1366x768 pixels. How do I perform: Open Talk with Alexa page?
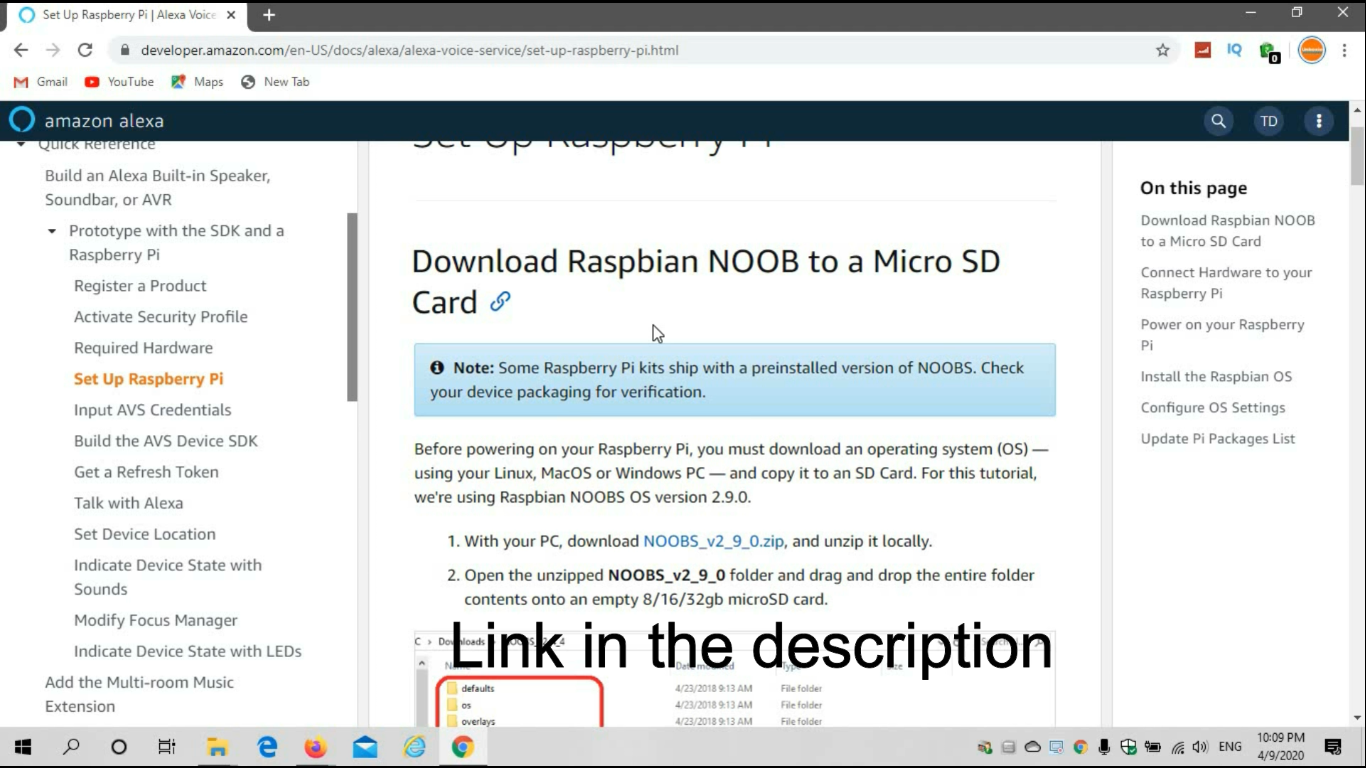[128, 503]
